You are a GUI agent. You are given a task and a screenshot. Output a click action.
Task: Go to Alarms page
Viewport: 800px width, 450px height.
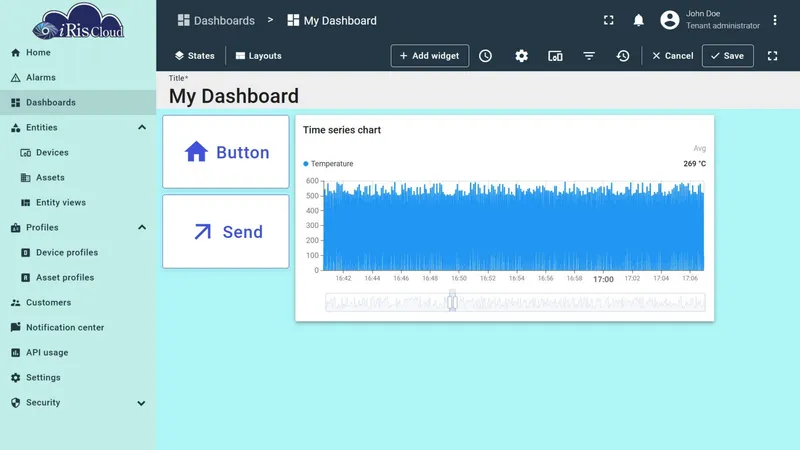point(78,78)
